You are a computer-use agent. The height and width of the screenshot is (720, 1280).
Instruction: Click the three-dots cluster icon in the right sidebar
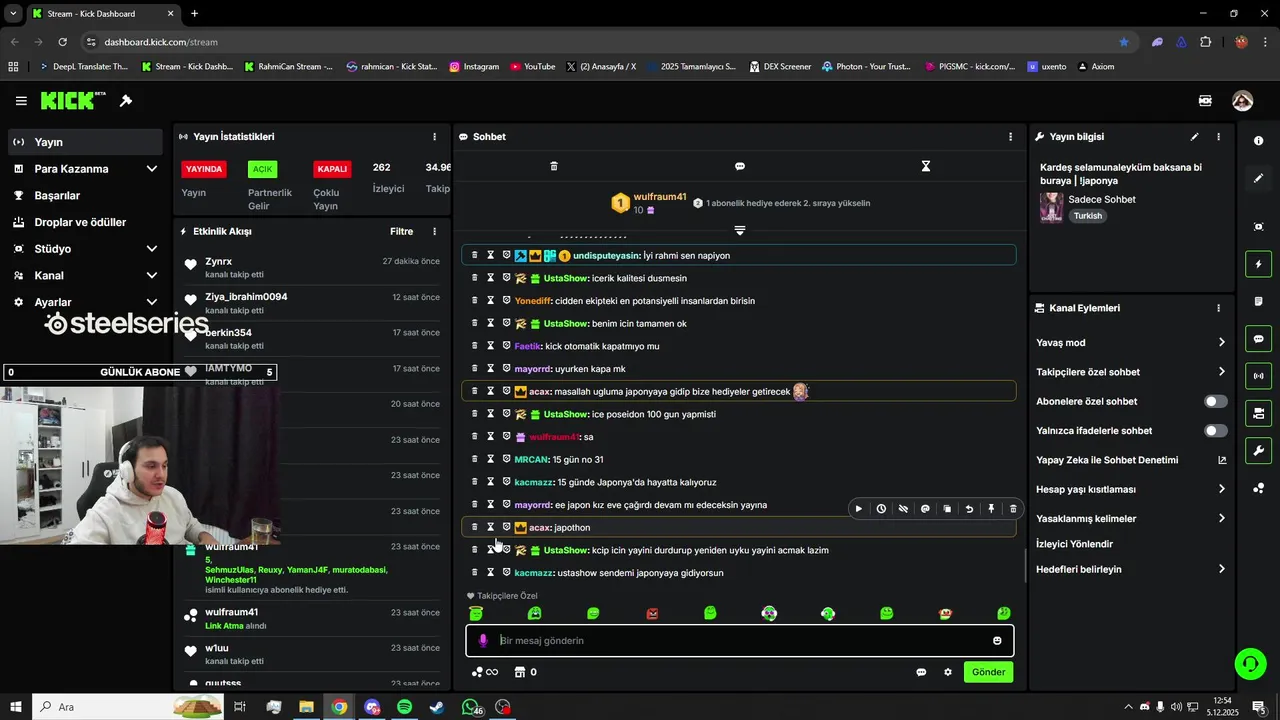pyautogui.click(x=1258, y=488)
